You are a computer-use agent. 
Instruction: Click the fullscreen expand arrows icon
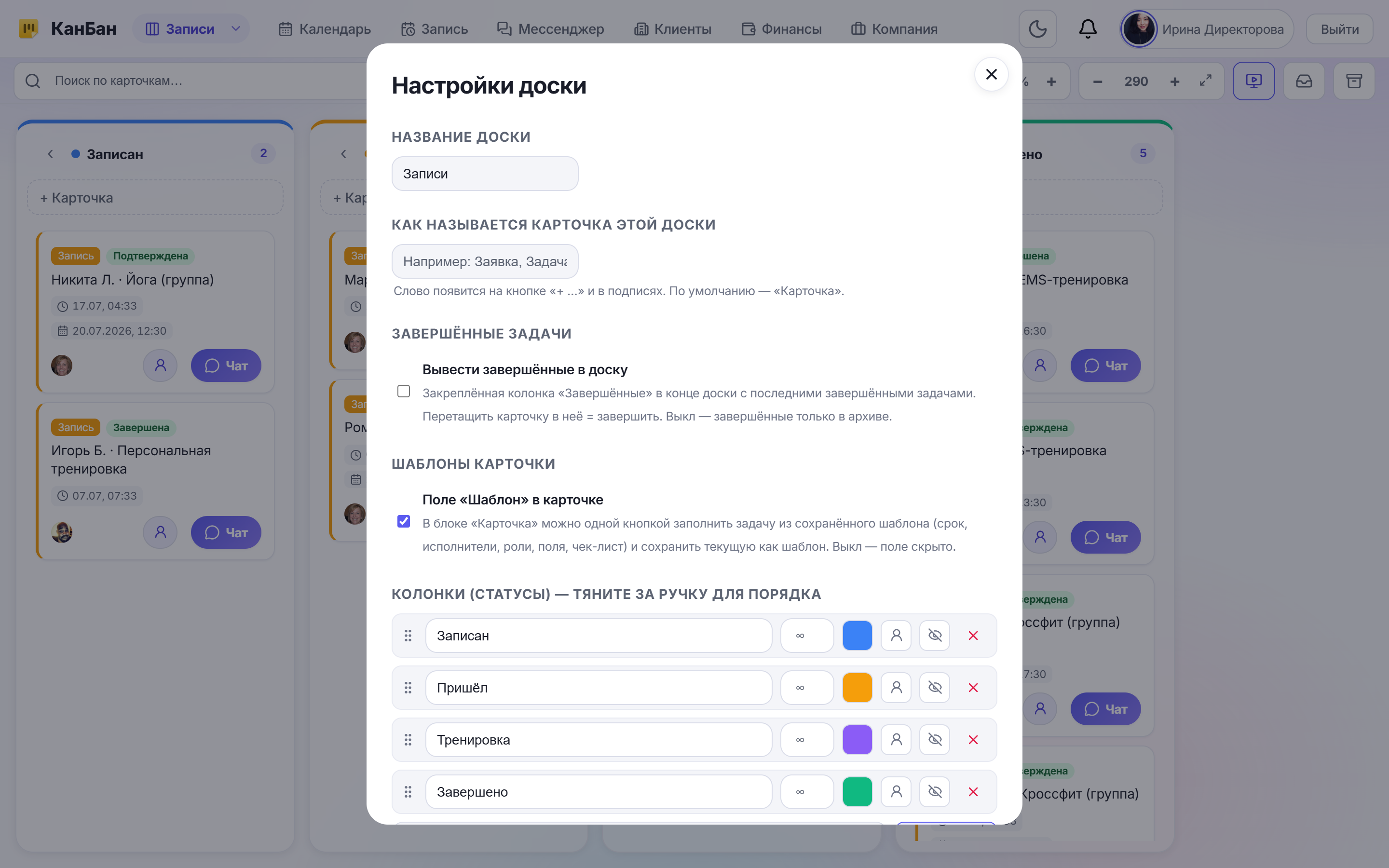(x=1205, y=81)
